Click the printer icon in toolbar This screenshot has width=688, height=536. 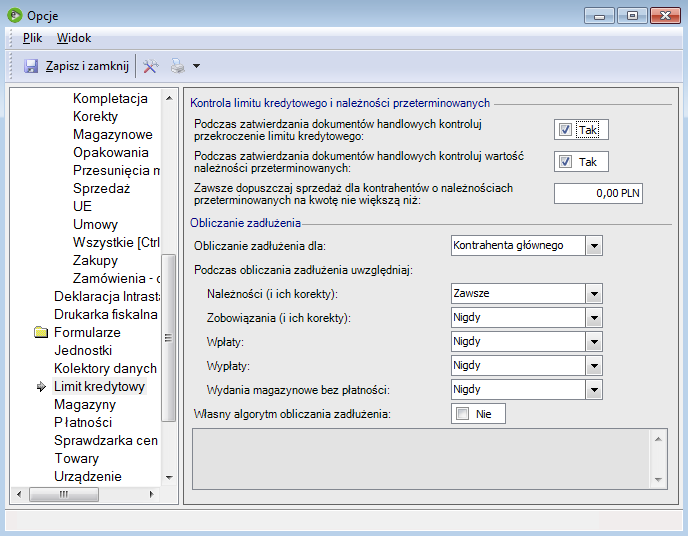coord(178,66)
